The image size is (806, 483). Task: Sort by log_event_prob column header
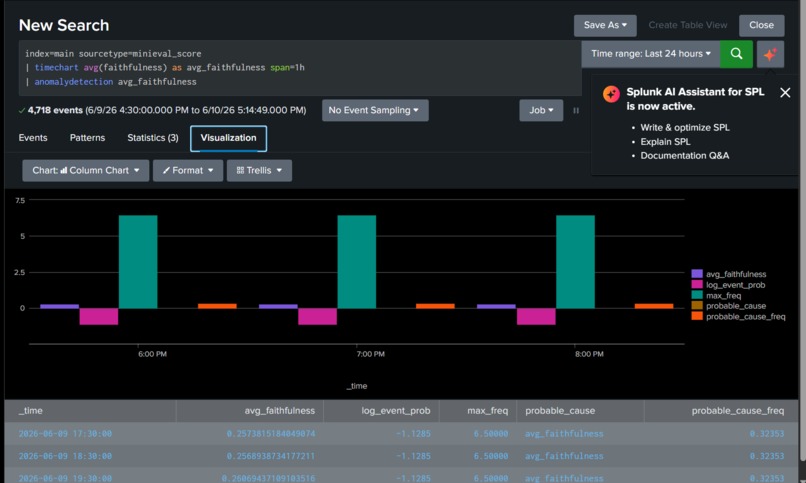click(381, 411)
